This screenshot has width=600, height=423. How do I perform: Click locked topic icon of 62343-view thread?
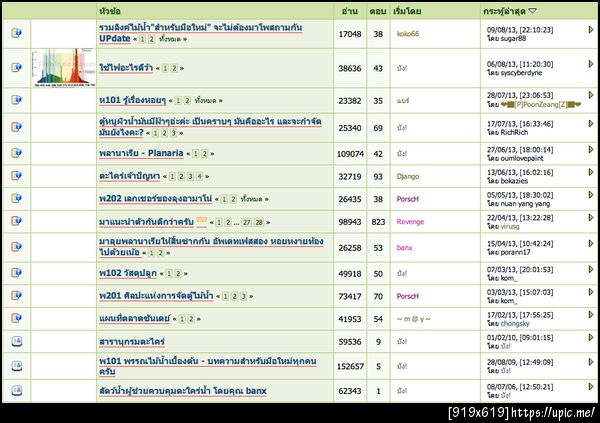coord(16,390)
